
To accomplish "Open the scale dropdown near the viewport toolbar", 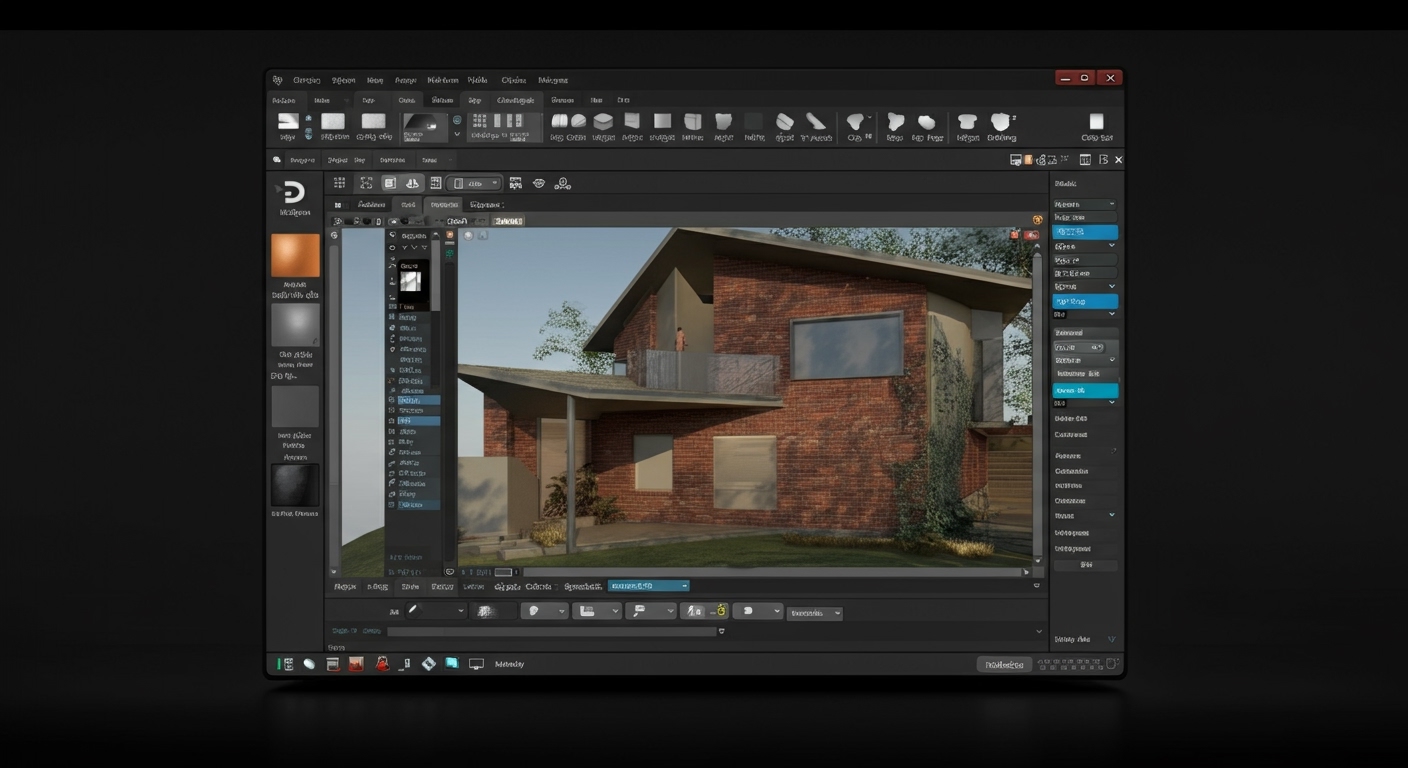I will 475,183.
